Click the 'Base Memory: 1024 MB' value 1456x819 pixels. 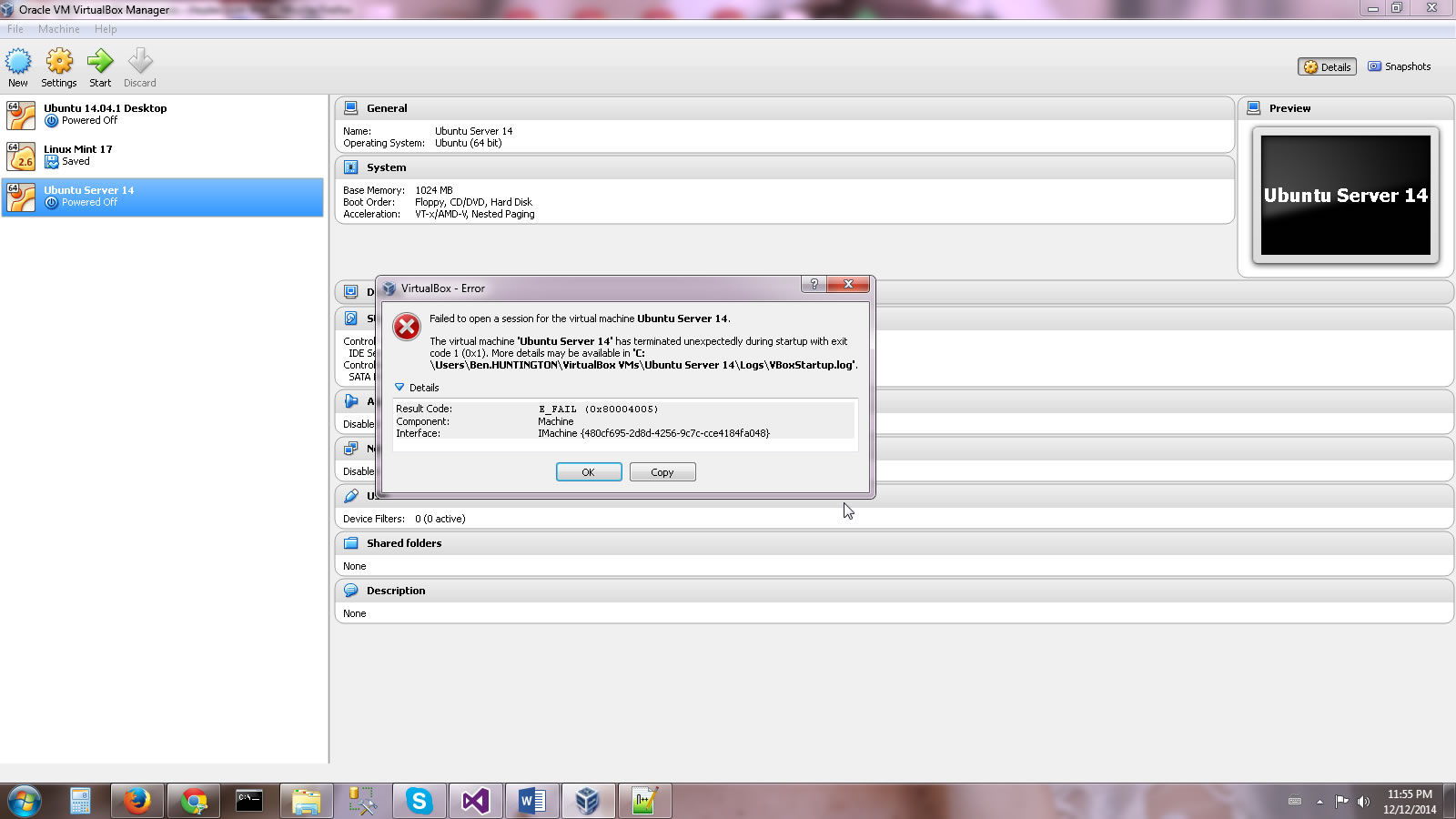click(x=434, y=190)
